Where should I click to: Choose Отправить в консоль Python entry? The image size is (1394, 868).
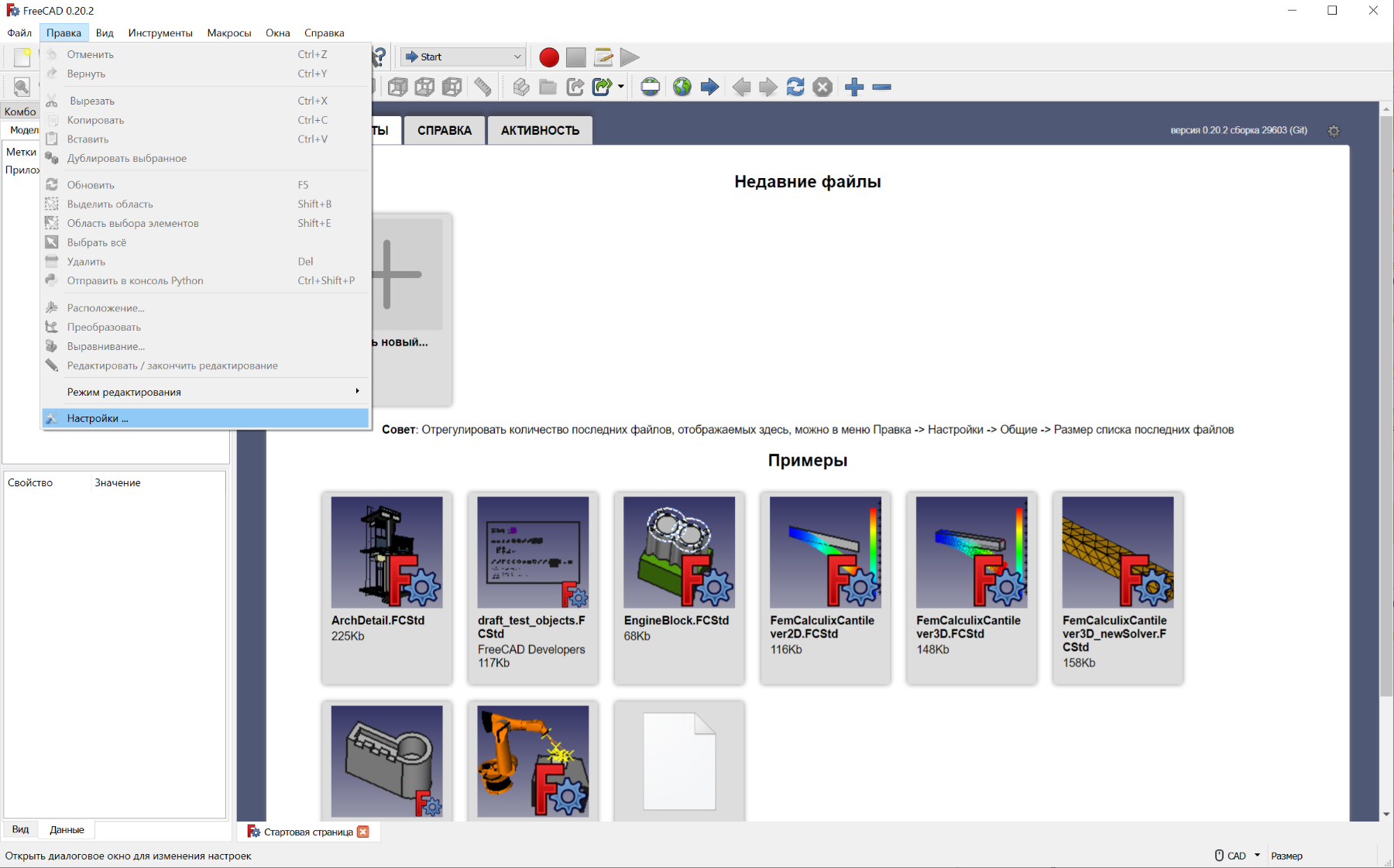206,280
